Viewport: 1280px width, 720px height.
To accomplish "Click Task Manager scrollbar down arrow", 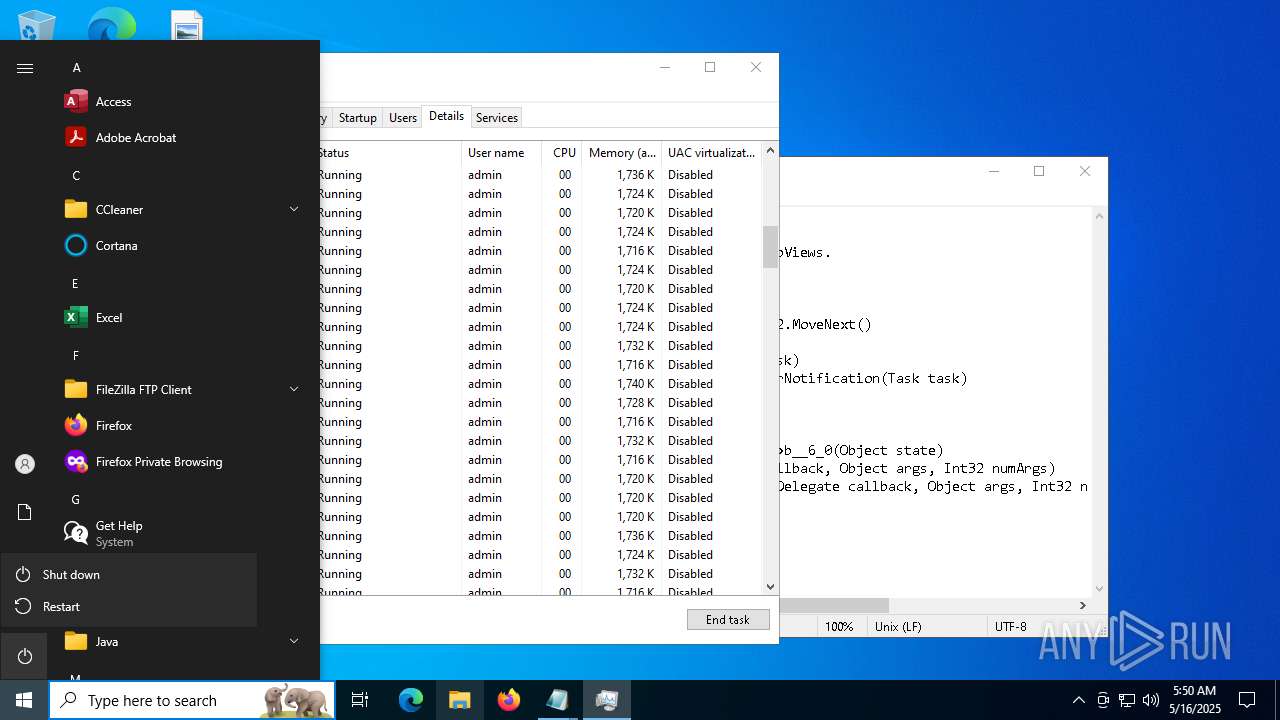I will (x=770, y=587).
